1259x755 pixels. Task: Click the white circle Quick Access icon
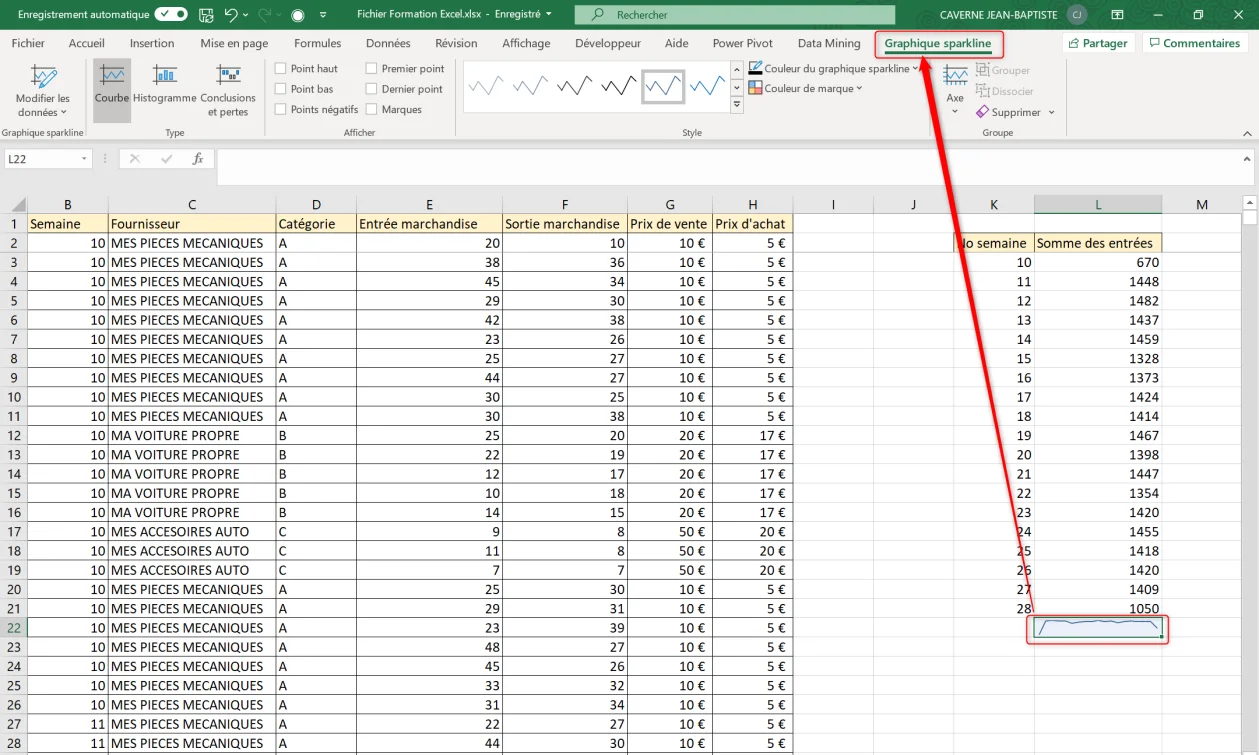(x=297, y=15)
